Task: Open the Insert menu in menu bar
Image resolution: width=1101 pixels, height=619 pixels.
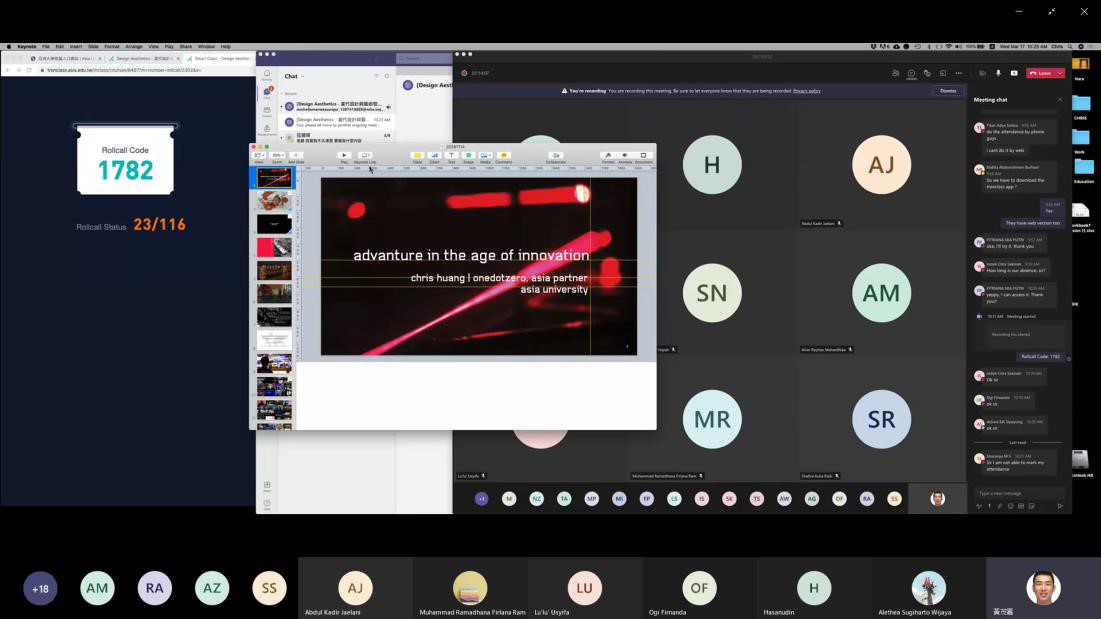Action: (76, 46)
